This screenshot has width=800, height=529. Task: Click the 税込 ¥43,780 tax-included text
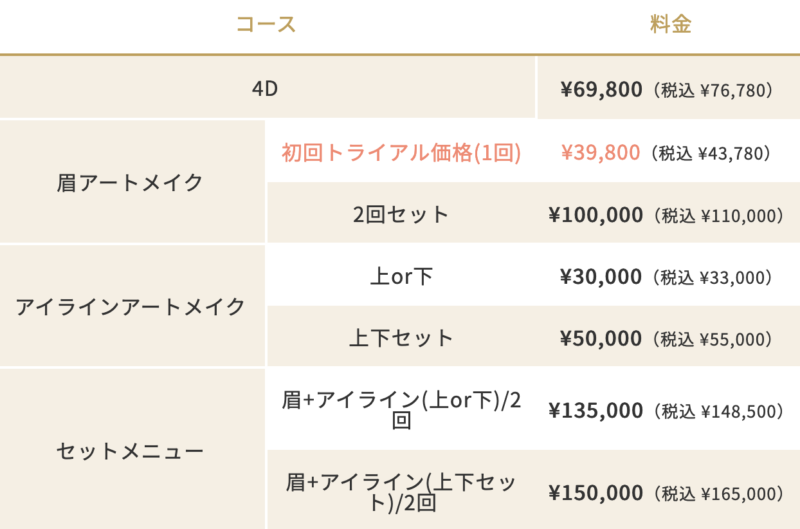click(711, 153)
